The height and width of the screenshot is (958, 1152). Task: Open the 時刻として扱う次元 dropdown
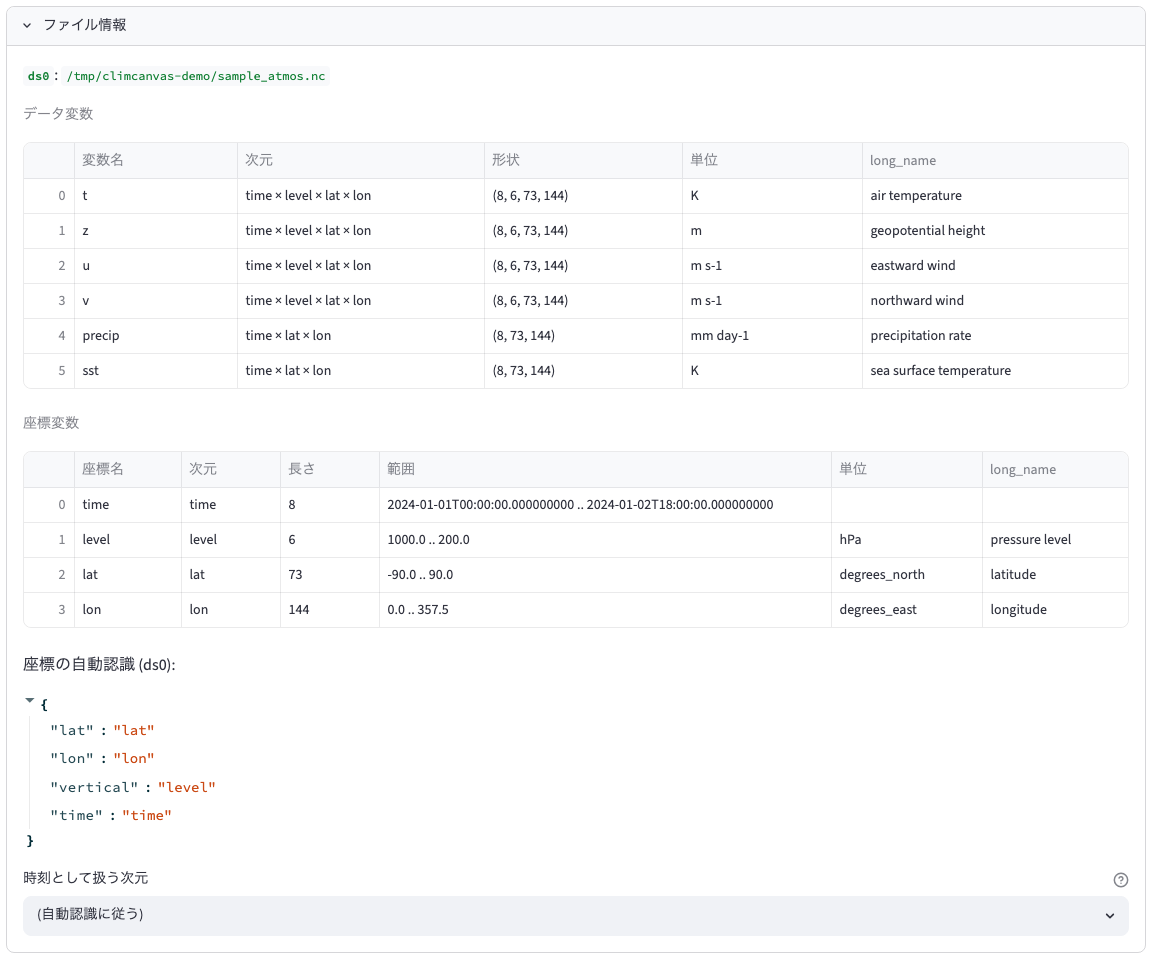click(x=575, y=915)
